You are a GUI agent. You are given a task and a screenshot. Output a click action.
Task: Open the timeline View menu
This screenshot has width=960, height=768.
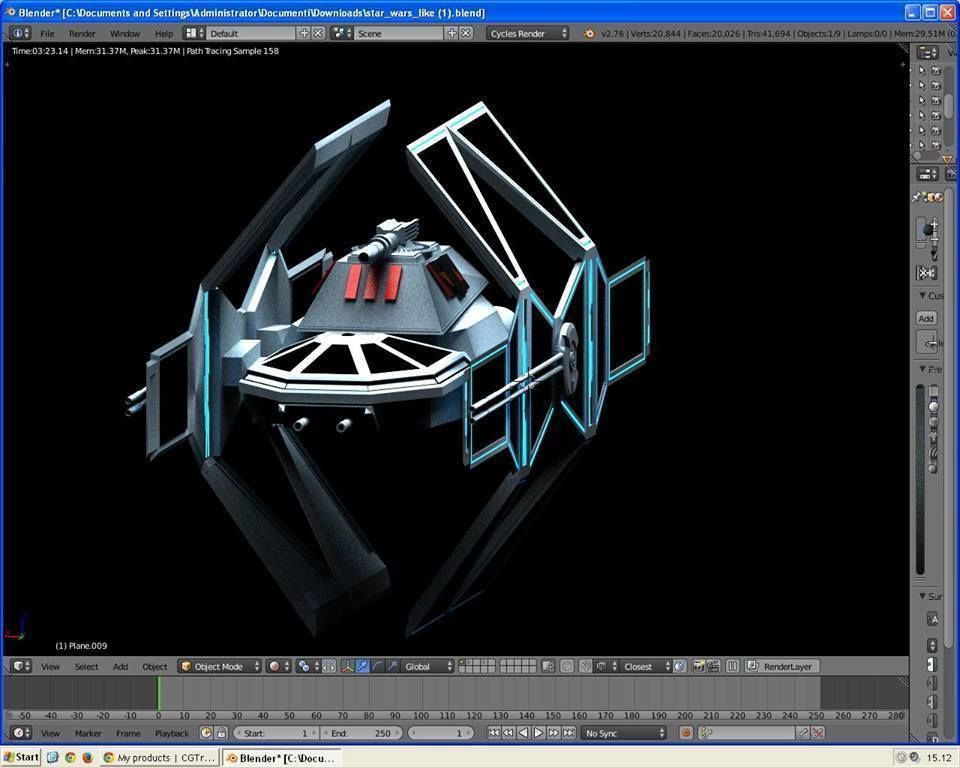click(50, 733)
